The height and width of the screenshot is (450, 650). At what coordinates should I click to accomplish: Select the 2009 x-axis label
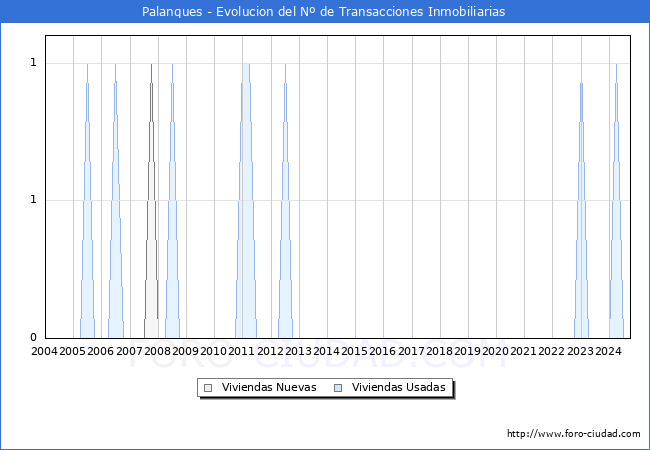pos(185,351)
